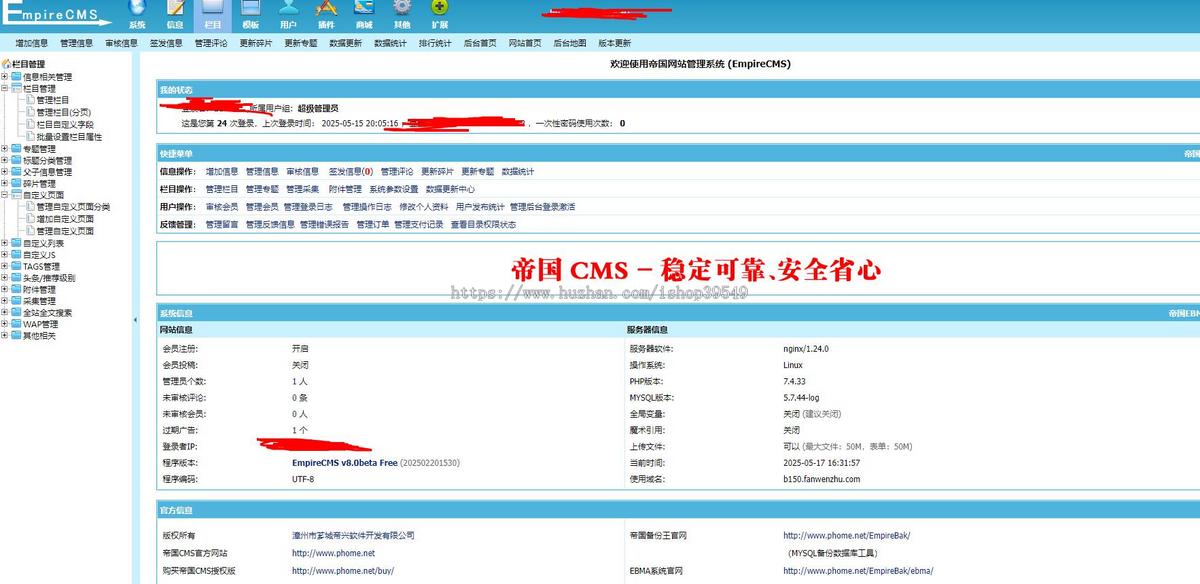1200x584 pixels.
Task: Click folder icon of 信息相关管理
Action: pyautogui.click(x=17, y=77)
